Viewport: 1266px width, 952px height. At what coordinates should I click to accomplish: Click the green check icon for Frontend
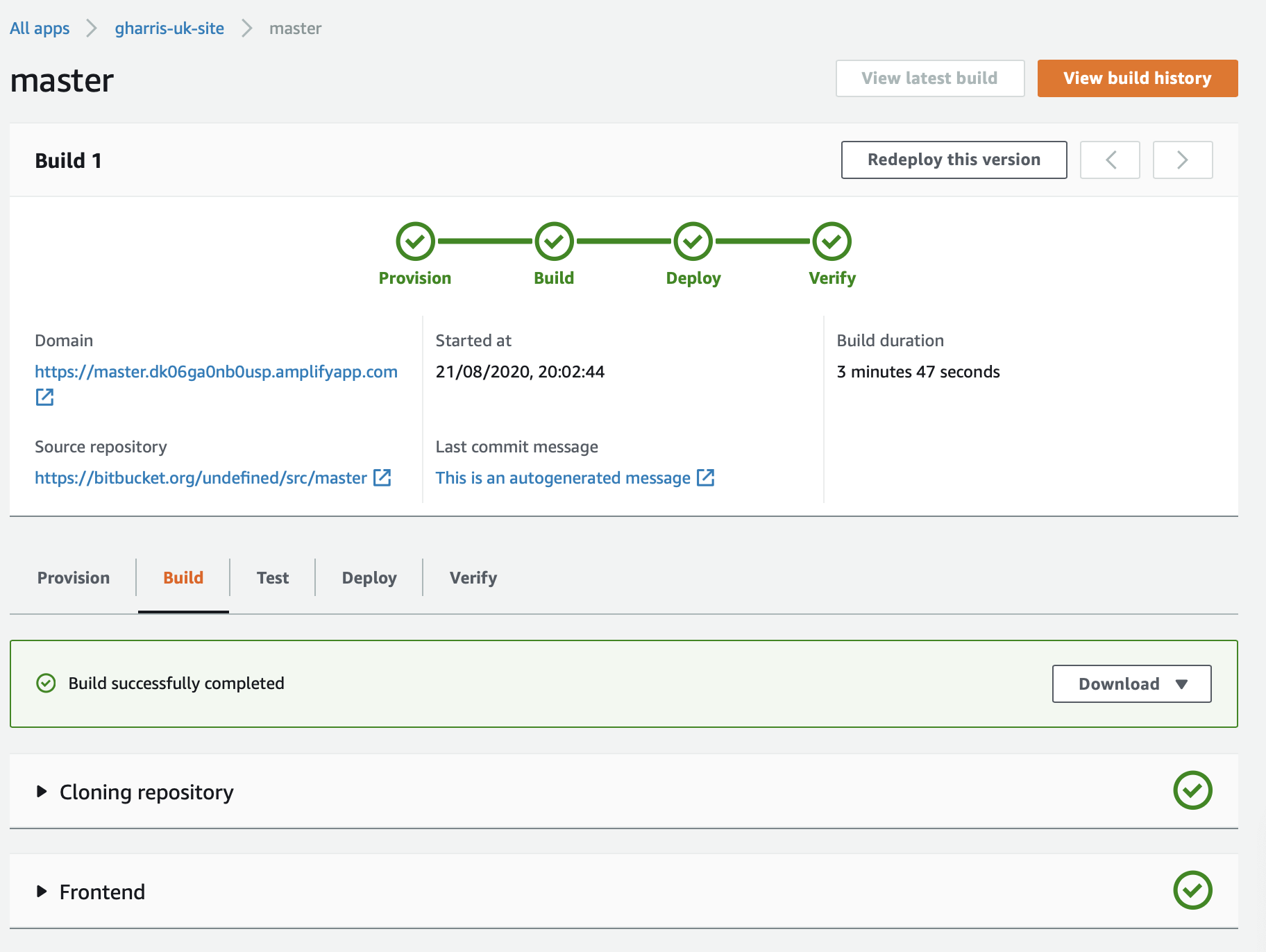(x=1192, y=890)
